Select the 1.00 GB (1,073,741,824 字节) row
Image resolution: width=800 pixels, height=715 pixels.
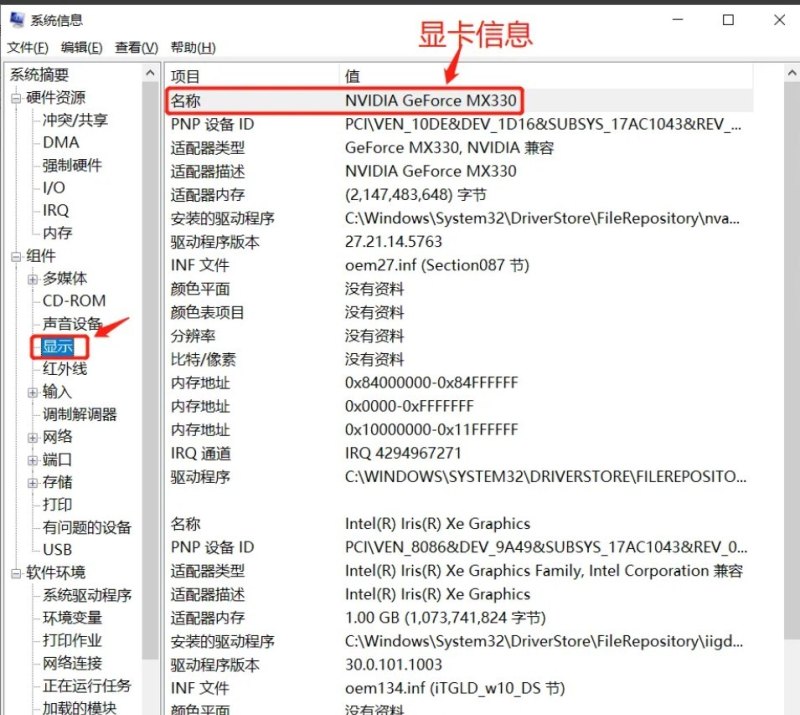point(459,618)
